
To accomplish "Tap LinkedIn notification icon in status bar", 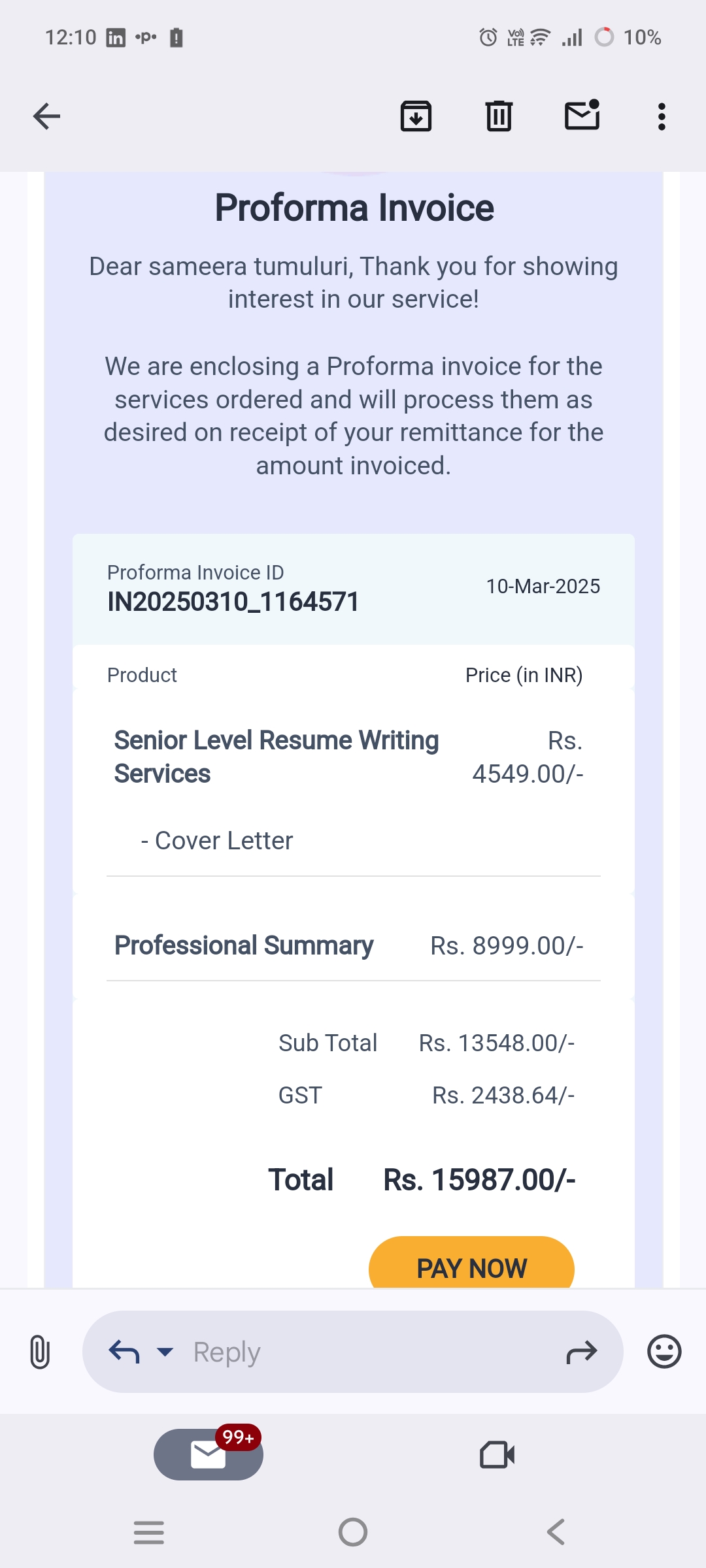I will coord(116,38).
